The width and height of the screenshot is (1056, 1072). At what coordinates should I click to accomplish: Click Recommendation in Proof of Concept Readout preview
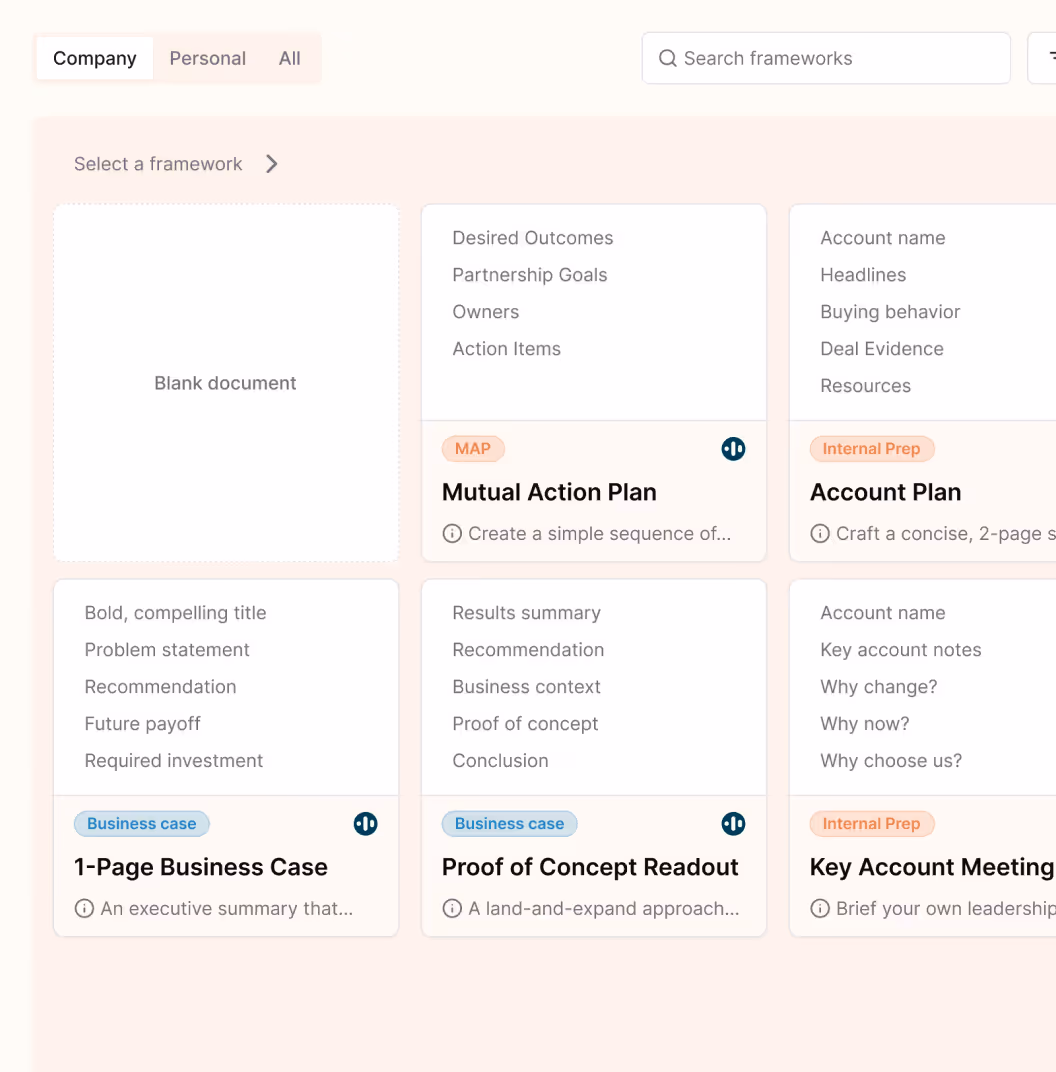coord(528,649)
